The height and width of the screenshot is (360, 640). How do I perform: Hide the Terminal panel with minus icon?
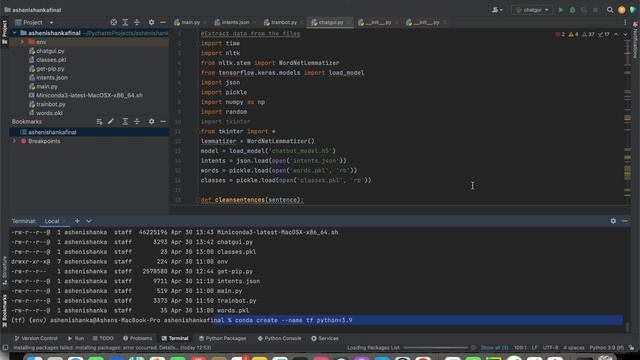click(x=625, y=221)
